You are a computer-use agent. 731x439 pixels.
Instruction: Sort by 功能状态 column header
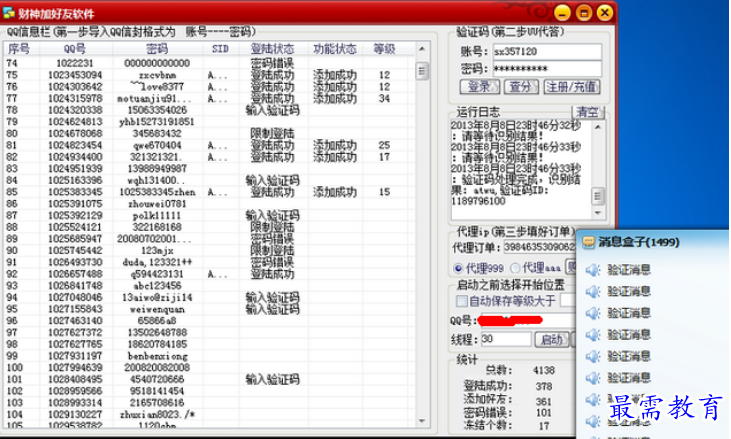tap(335, 48)
